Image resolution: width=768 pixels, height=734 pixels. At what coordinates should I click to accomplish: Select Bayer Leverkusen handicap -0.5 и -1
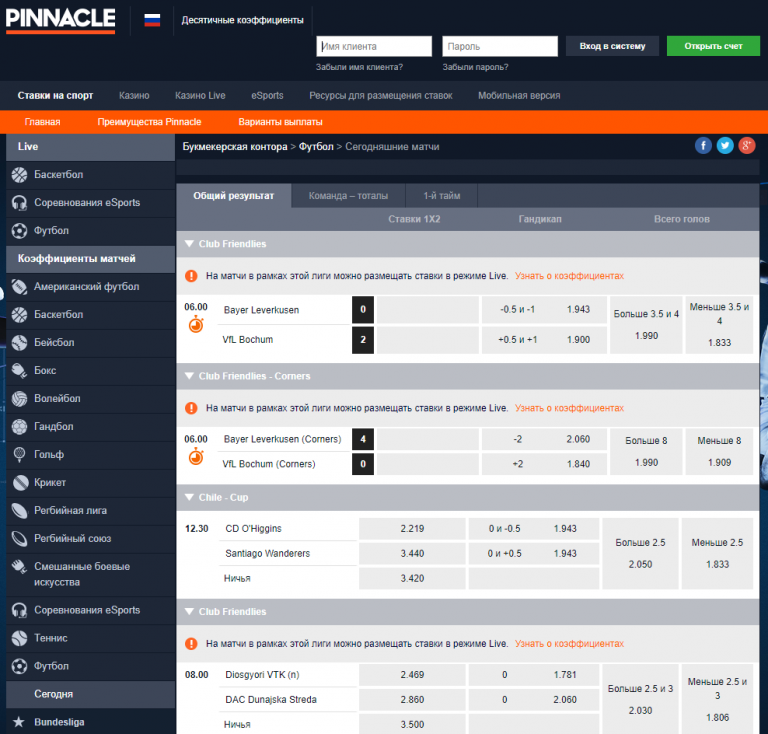pos(544,309)
